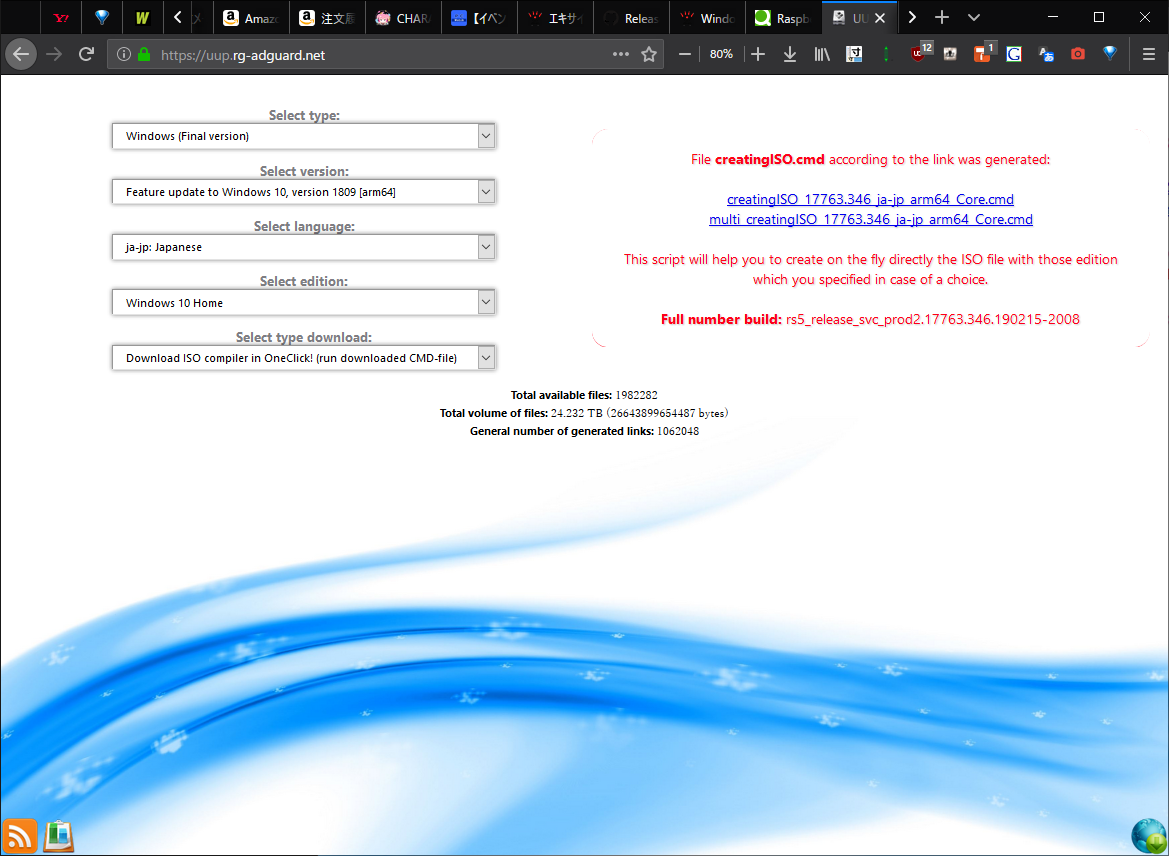The width and height of the screenshot is (1169, 856).
Task: Bookmark this page with the star
Action: pos(649,54)
